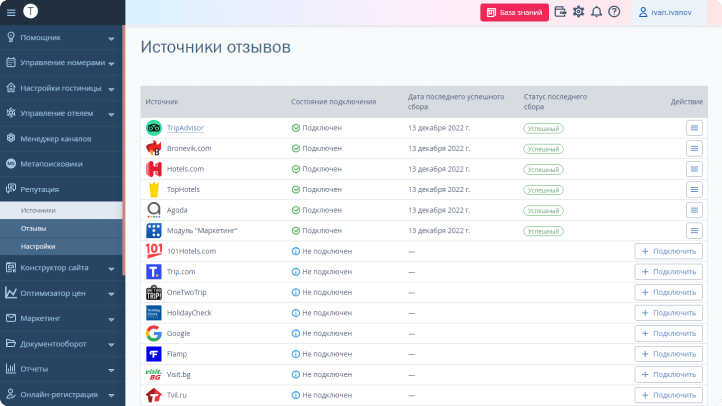Click the Источник column header

pyautogui.click(x=162, y=102)
